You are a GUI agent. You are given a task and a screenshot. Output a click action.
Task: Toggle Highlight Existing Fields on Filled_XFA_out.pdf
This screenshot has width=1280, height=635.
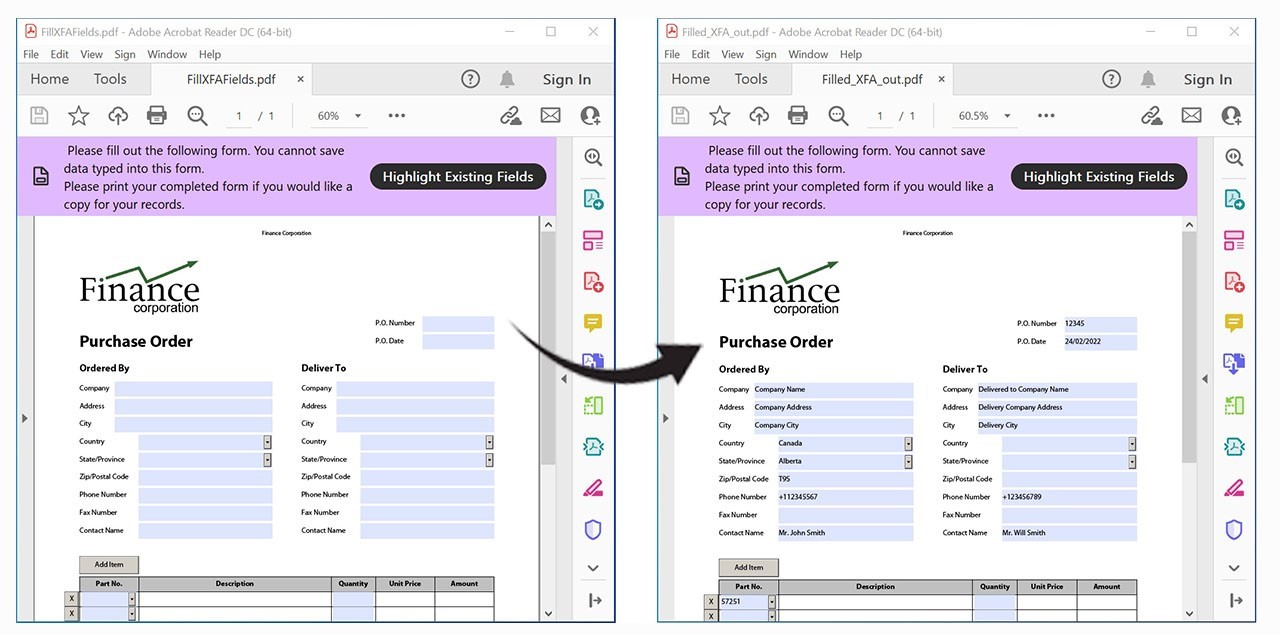point(1098,176)
